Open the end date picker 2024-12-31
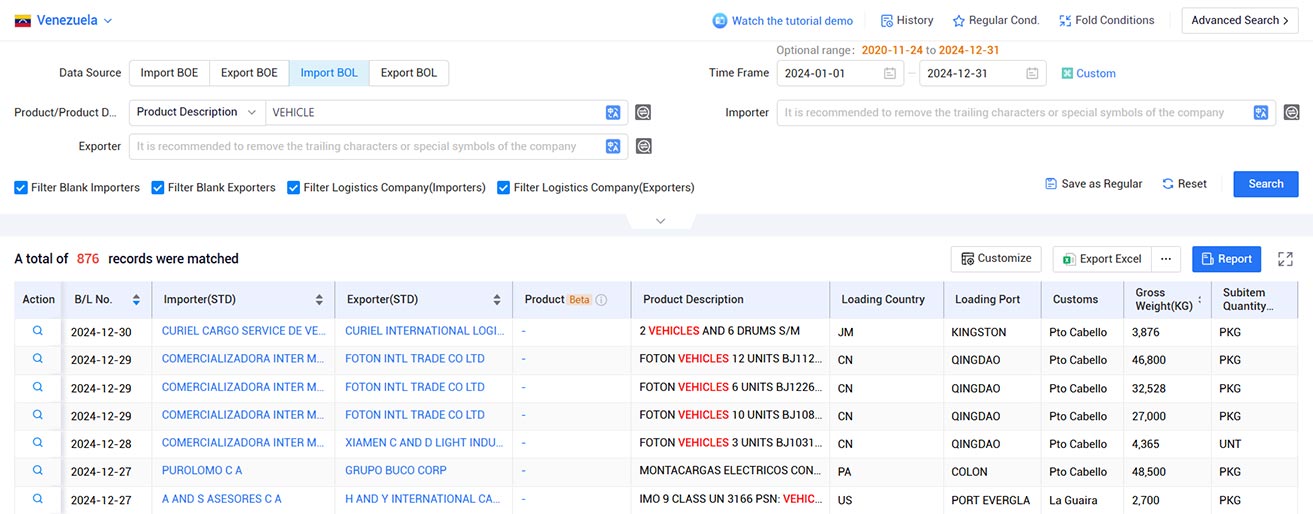This screenshot has height=514, width=1313. click(x=983, y=73)
